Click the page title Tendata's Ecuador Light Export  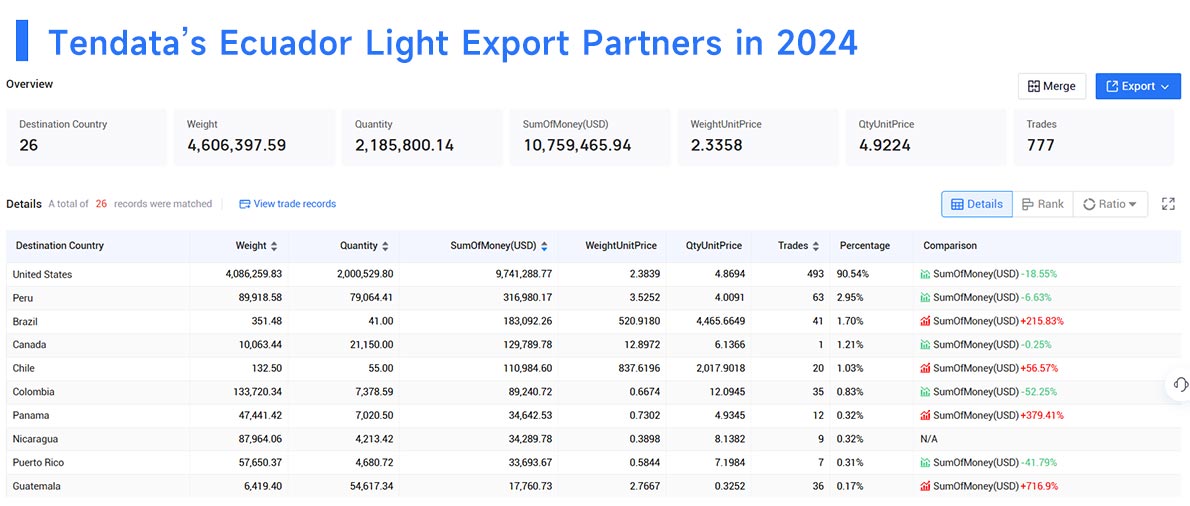point(453,42)
